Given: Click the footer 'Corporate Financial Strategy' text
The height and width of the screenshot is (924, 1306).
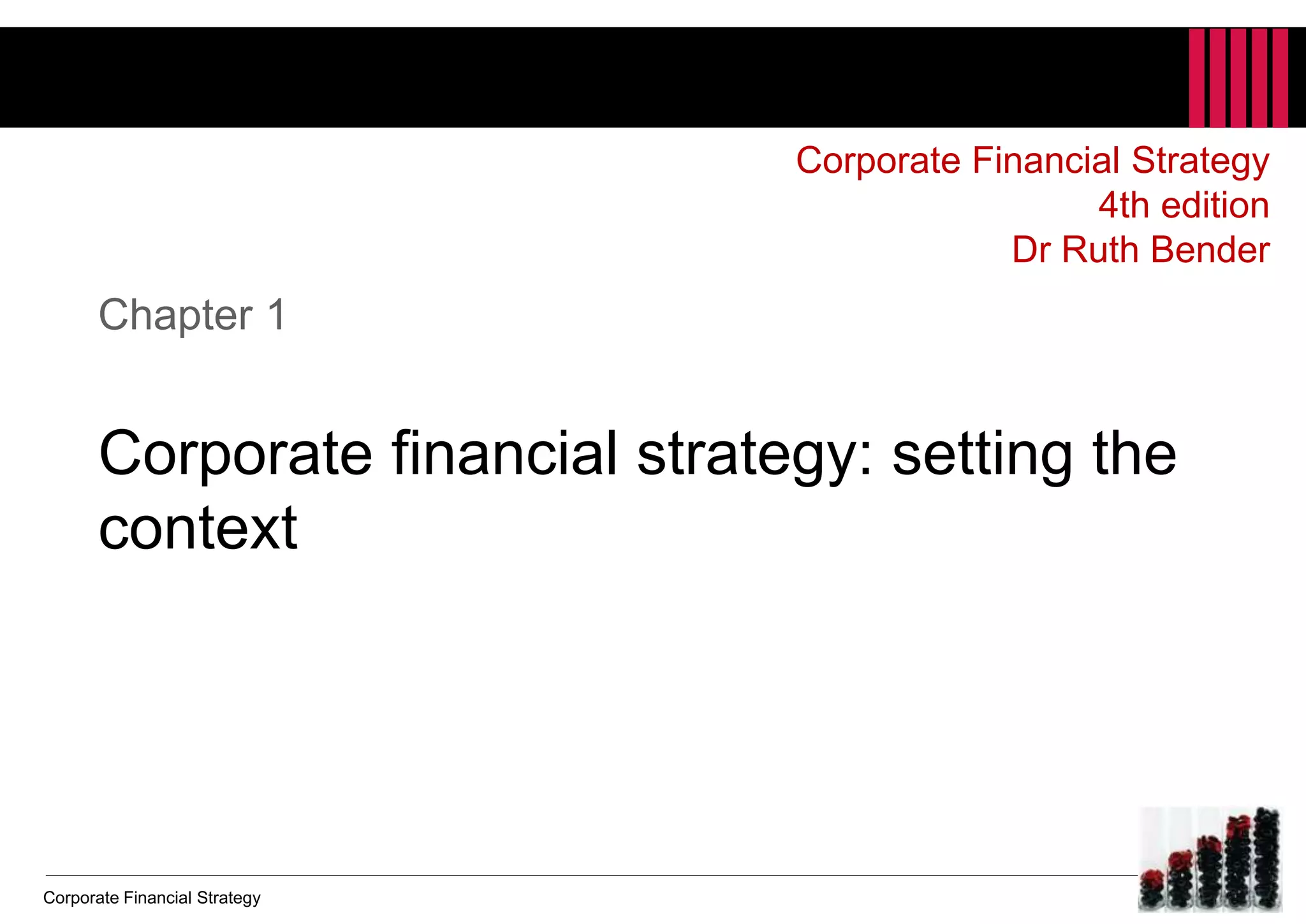Looking at the screenshot, I should click(x=152, y=898).
